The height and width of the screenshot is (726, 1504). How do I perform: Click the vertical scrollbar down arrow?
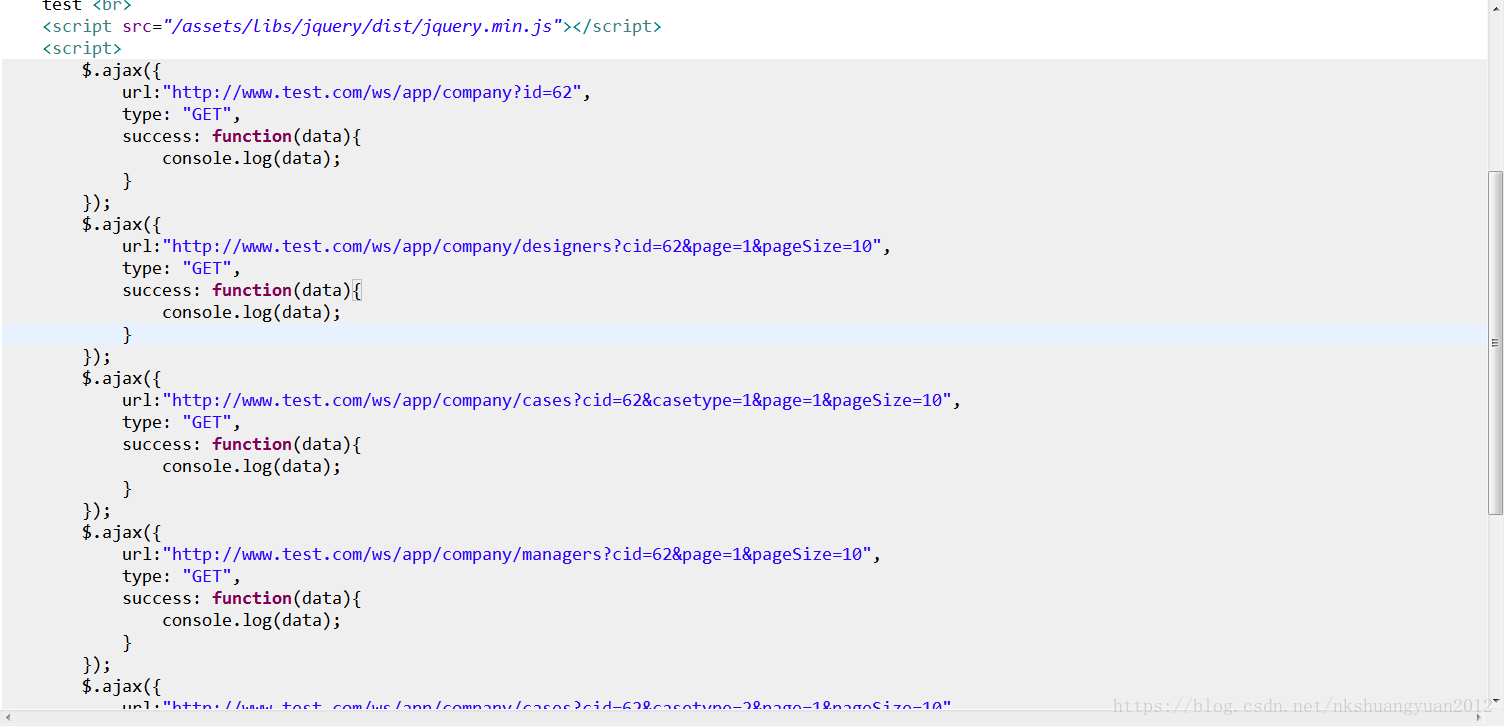point(1495,701)
